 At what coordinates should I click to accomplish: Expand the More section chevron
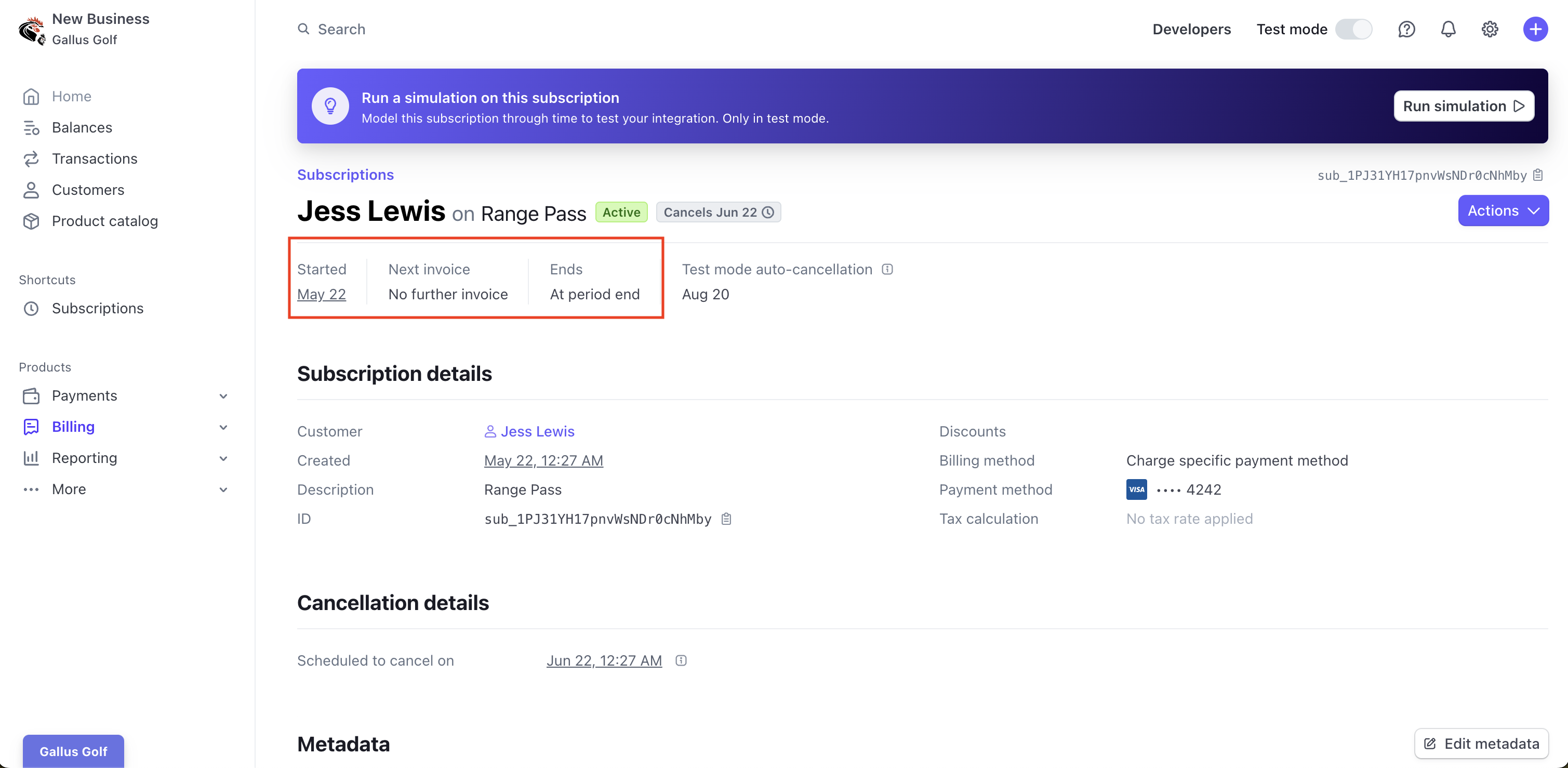click(223, 490)
